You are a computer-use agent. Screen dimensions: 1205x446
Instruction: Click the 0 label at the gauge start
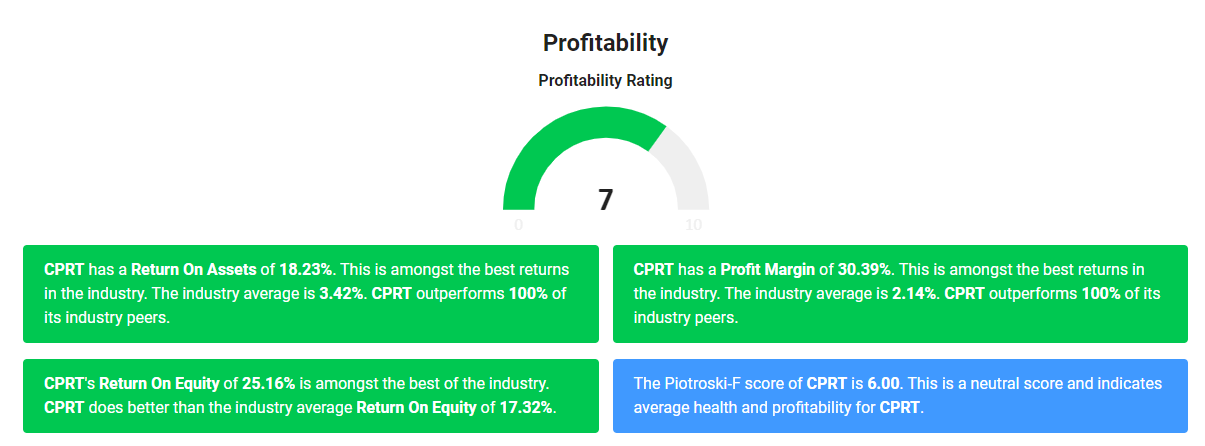(x=518, y=225)
